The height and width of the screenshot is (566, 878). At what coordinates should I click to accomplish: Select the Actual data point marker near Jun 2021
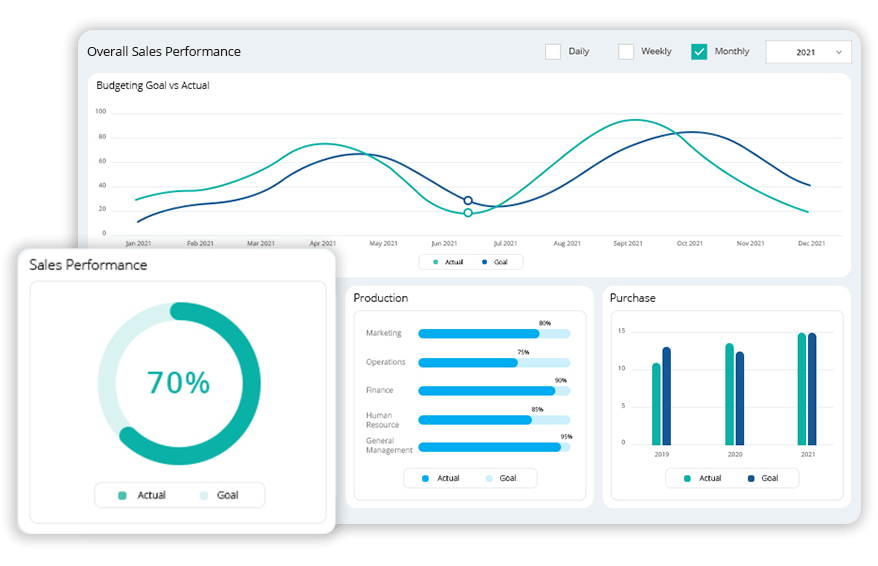coord(468,213)
